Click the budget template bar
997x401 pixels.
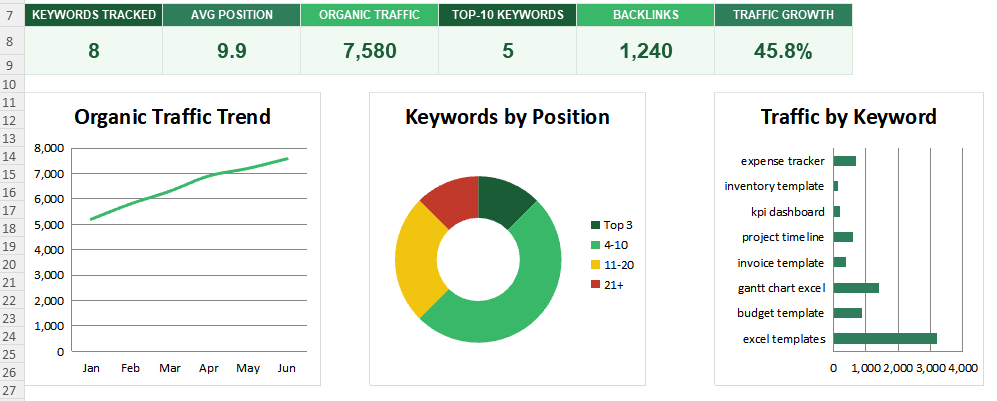click(848, 313)
